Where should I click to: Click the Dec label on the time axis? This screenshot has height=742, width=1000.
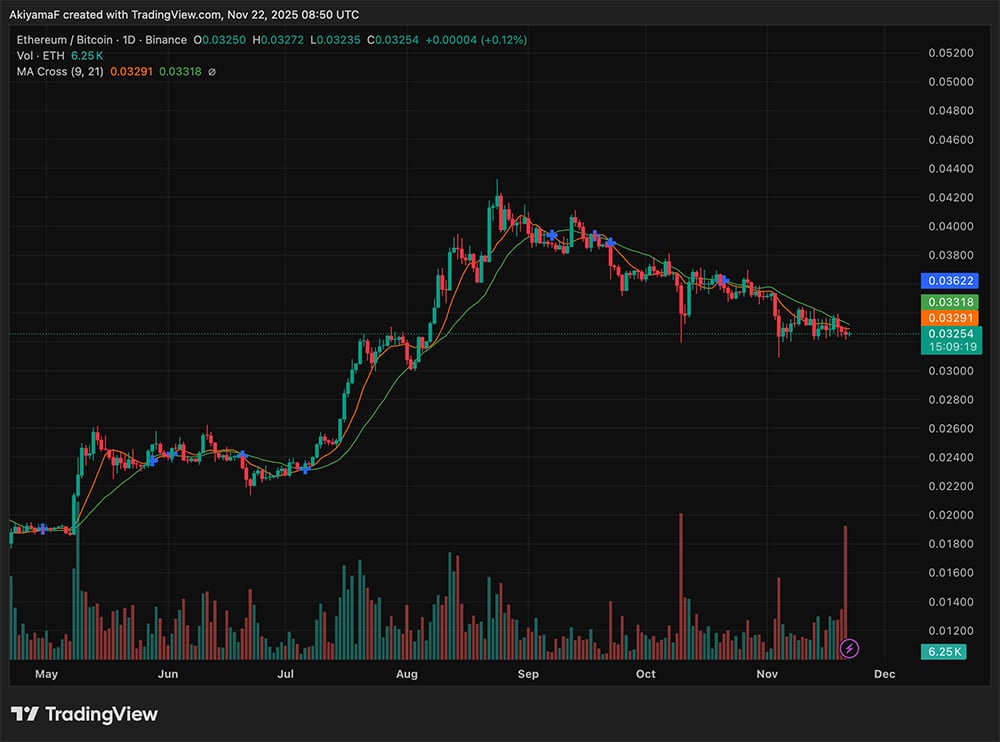[883, 675]
